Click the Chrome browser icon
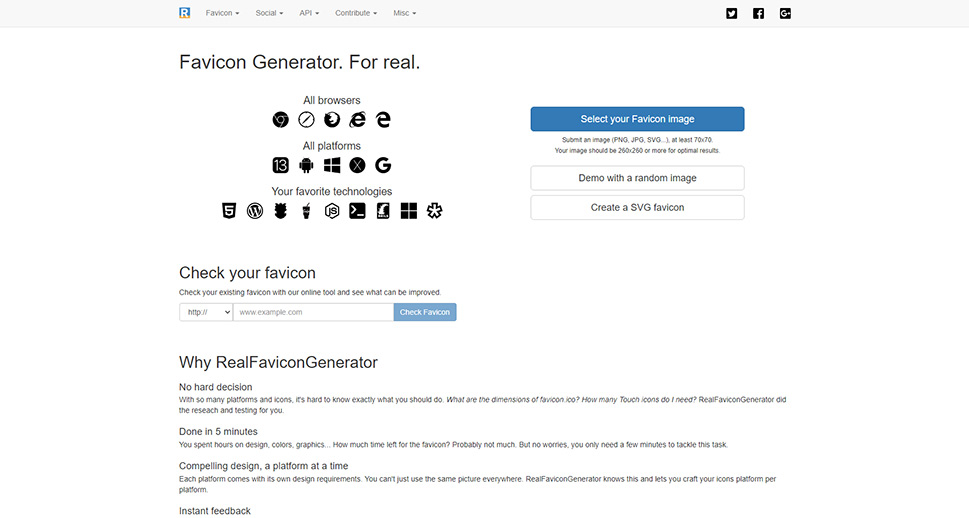969x518 pixels. point(281,119)
